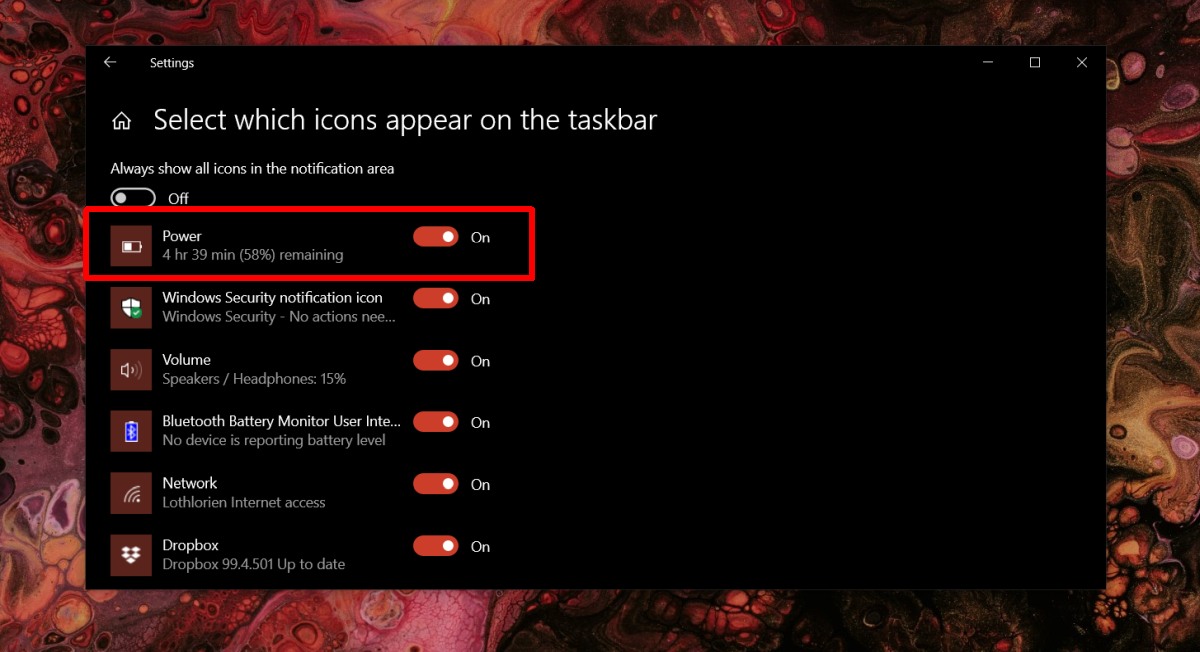The width and height of the screenshot is (1200, 652).
Task: Click the Lothlorien Internet access text
Action: pos(243,503)
